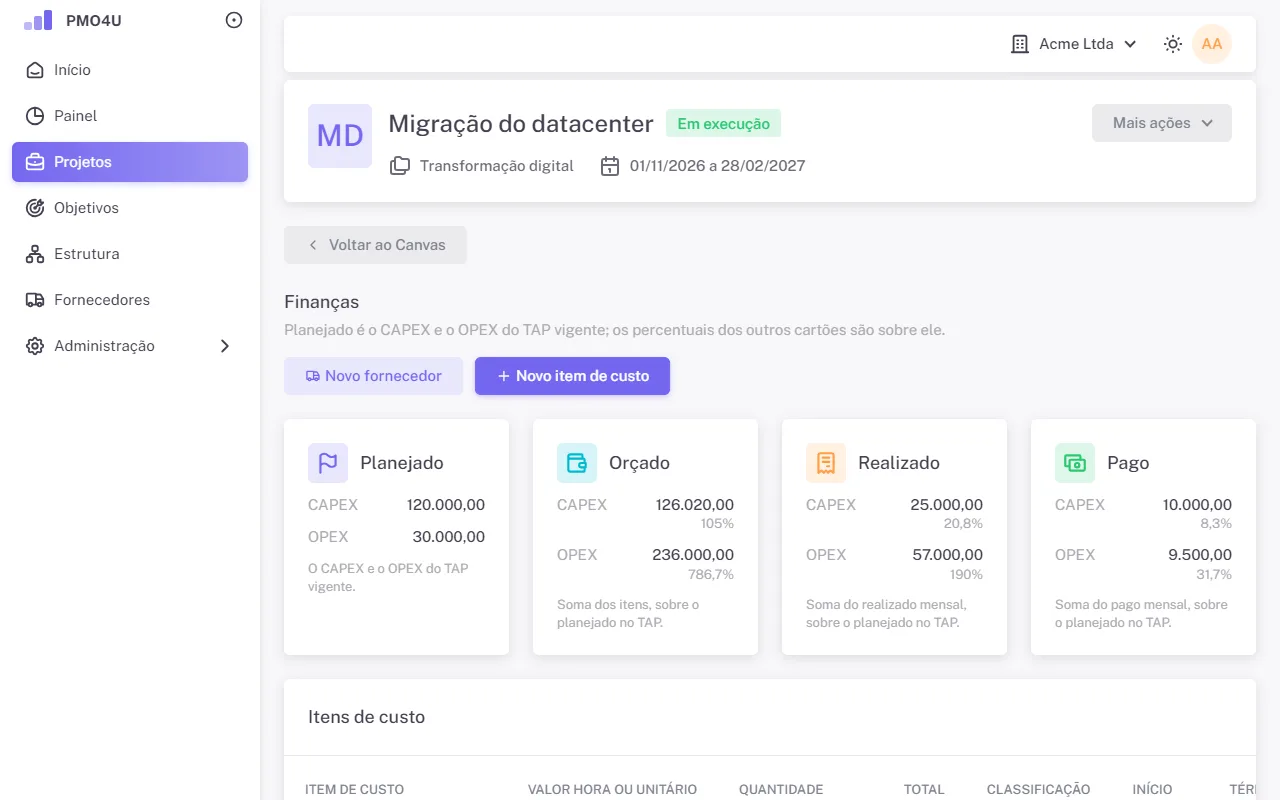Click the Itens de custo heading
The width and height of the screenshot is (1280, 800).
366,717
